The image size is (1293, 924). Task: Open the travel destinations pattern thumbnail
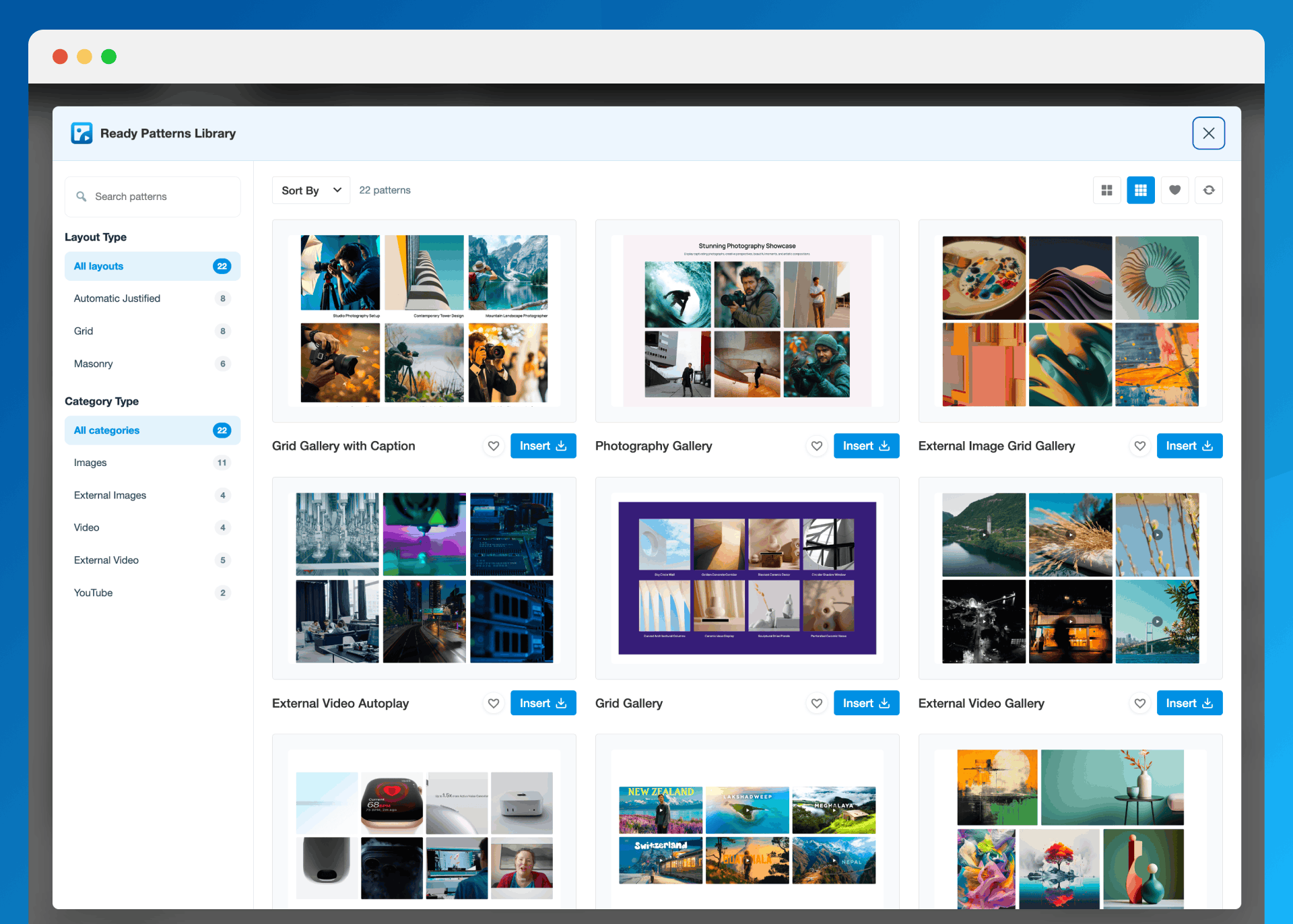click(x=748, y=822)
